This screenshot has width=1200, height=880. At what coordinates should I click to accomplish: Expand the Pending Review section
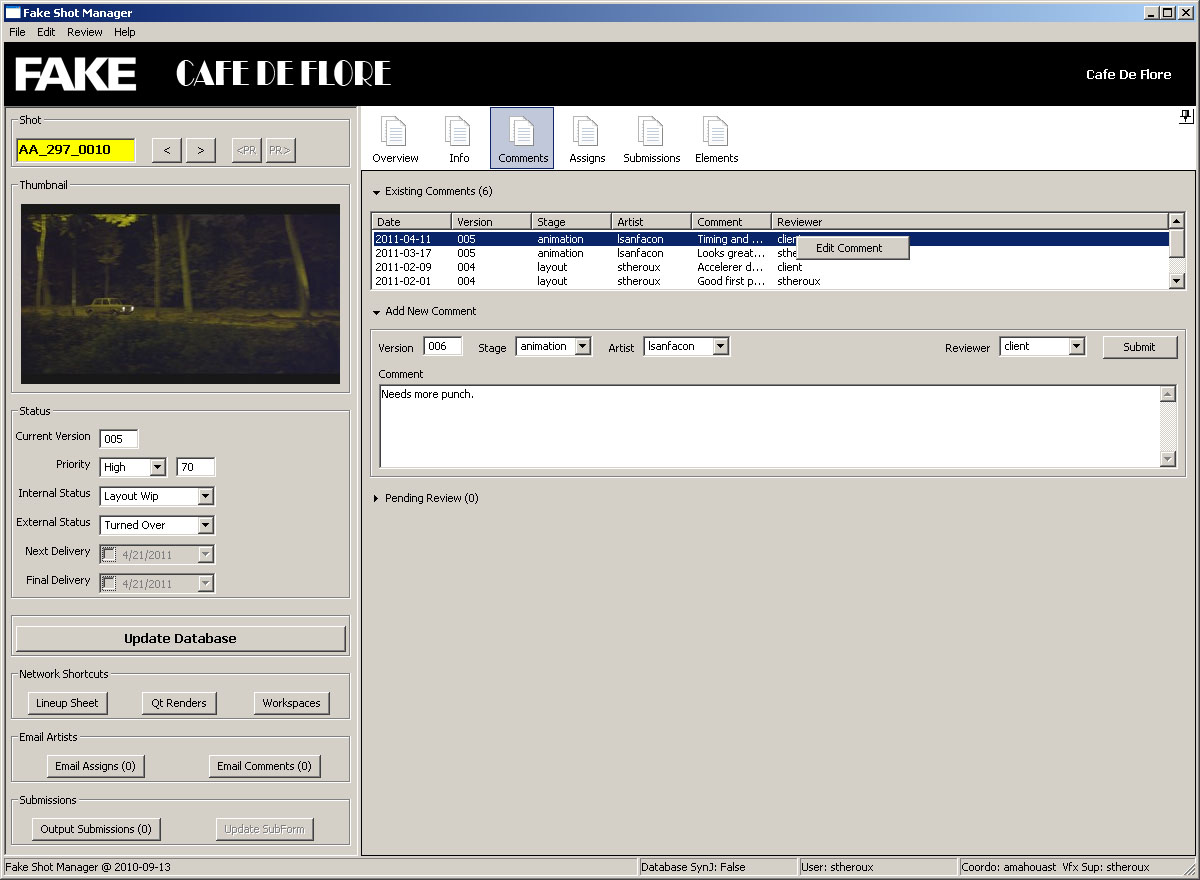[x=377, y=498]
